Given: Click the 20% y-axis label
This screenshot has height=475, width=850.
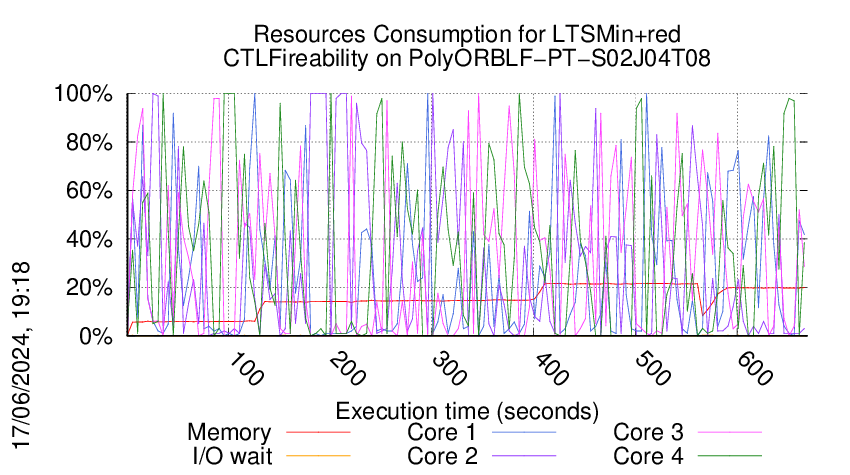Looking at the screenshot, I should point(89,288).
